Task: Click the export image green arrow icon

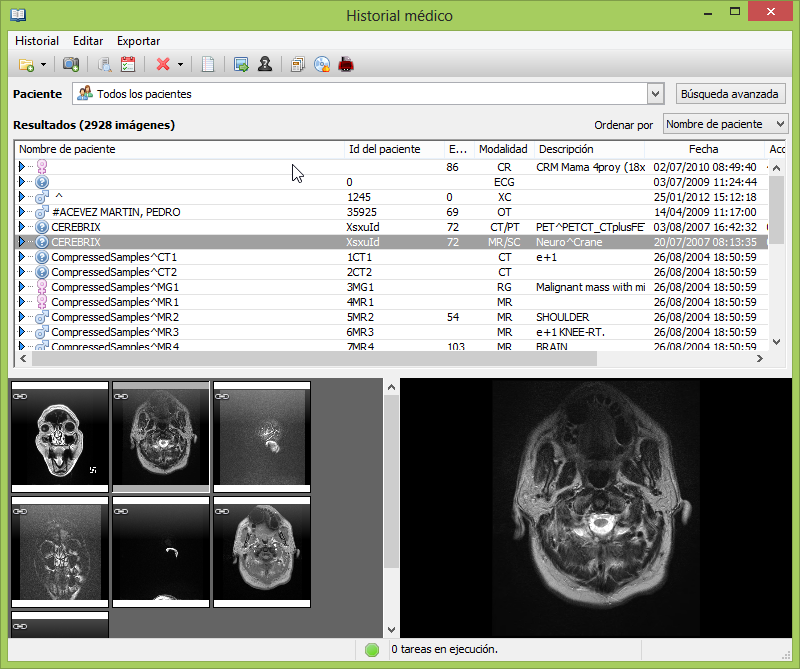Action: (x=241, y=65)
